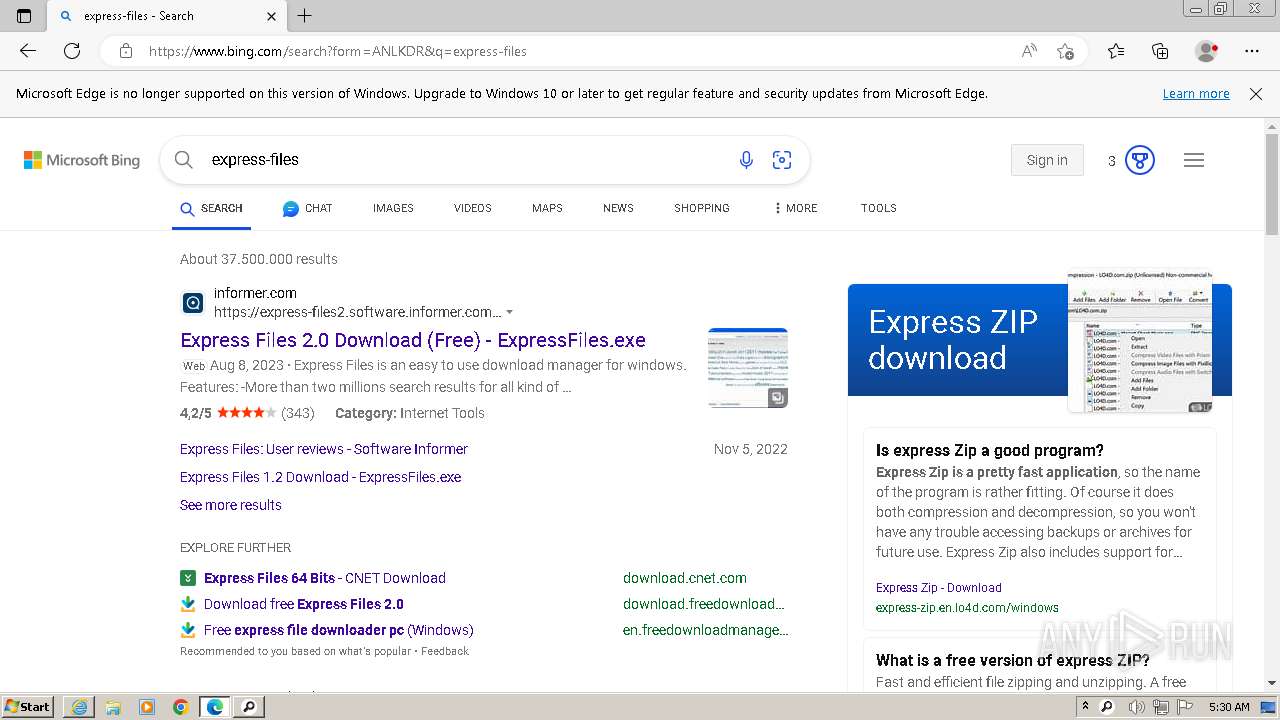Open Free express file downloader pc link
This screenshot has height=720, width=1280.
pyautogui.click(x=339, y=630)
